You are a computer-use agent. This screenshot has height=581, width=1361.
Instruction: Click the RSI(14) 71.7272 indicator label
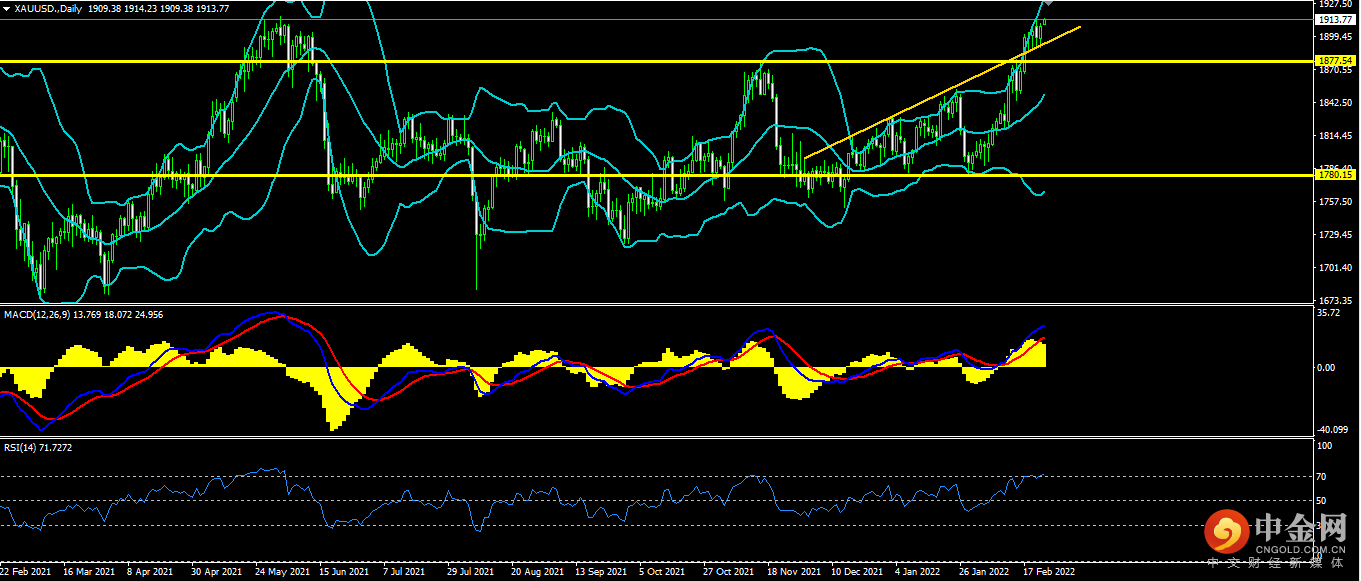point(40,447)
